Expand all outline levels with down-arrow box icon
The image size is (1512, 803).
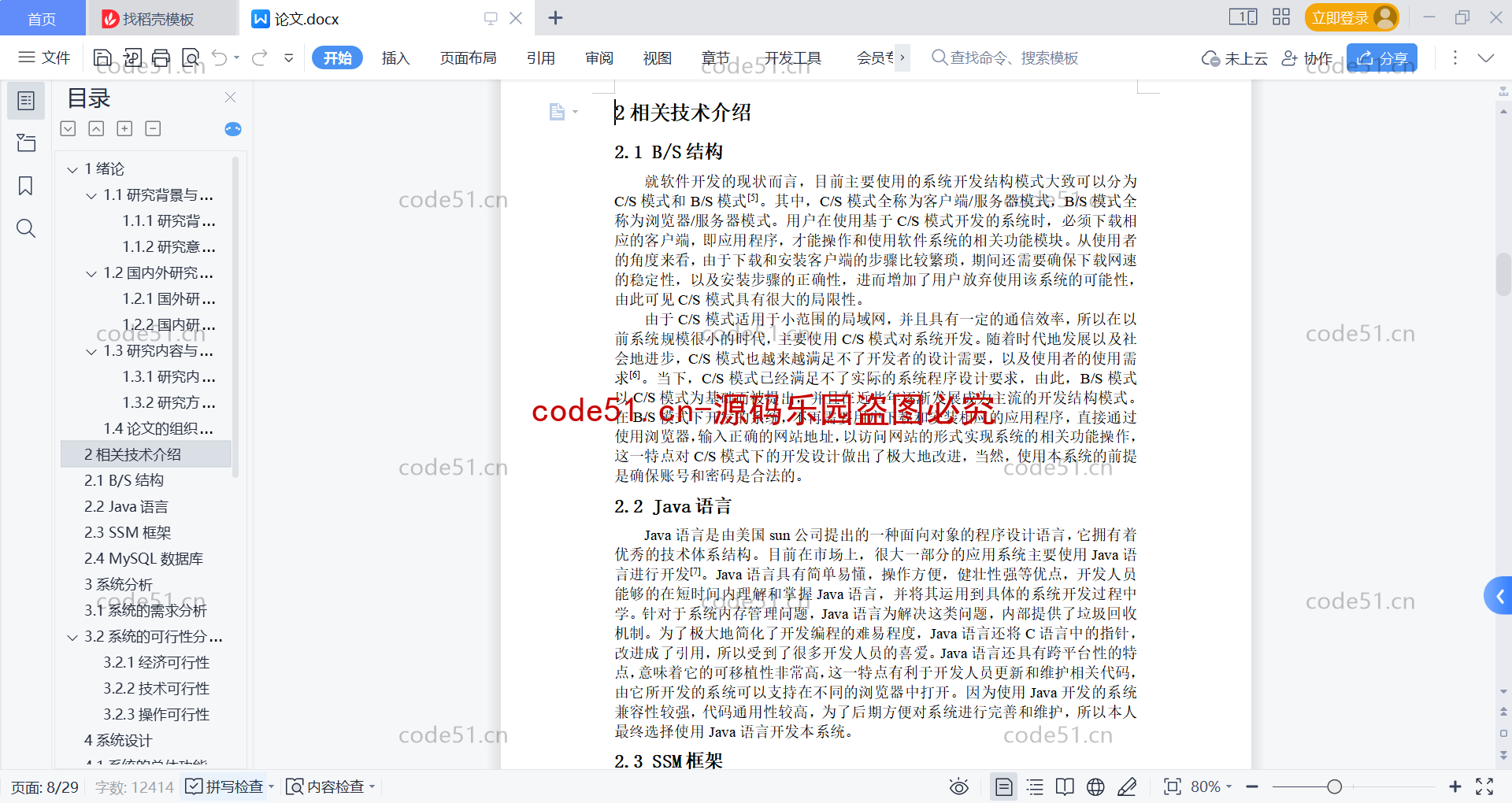pos(68,128)
